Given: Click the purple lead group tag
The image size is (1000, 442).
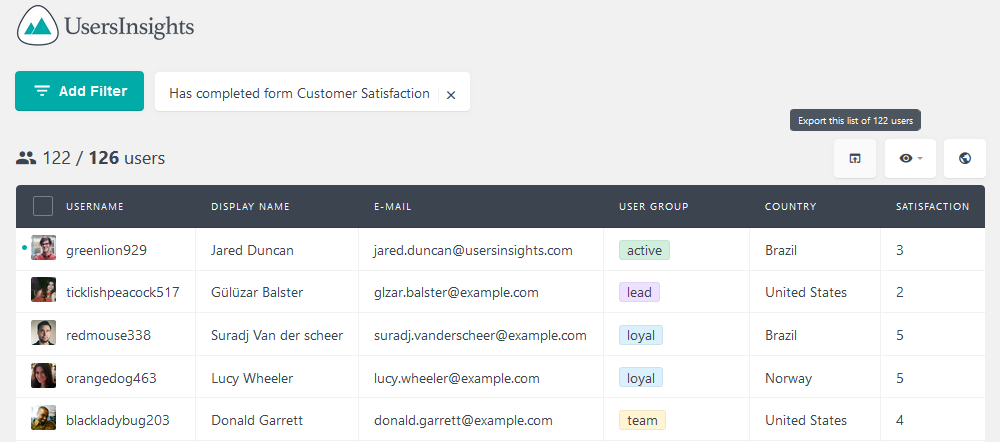Looking at the screenshot, I should tap(639, 292).
